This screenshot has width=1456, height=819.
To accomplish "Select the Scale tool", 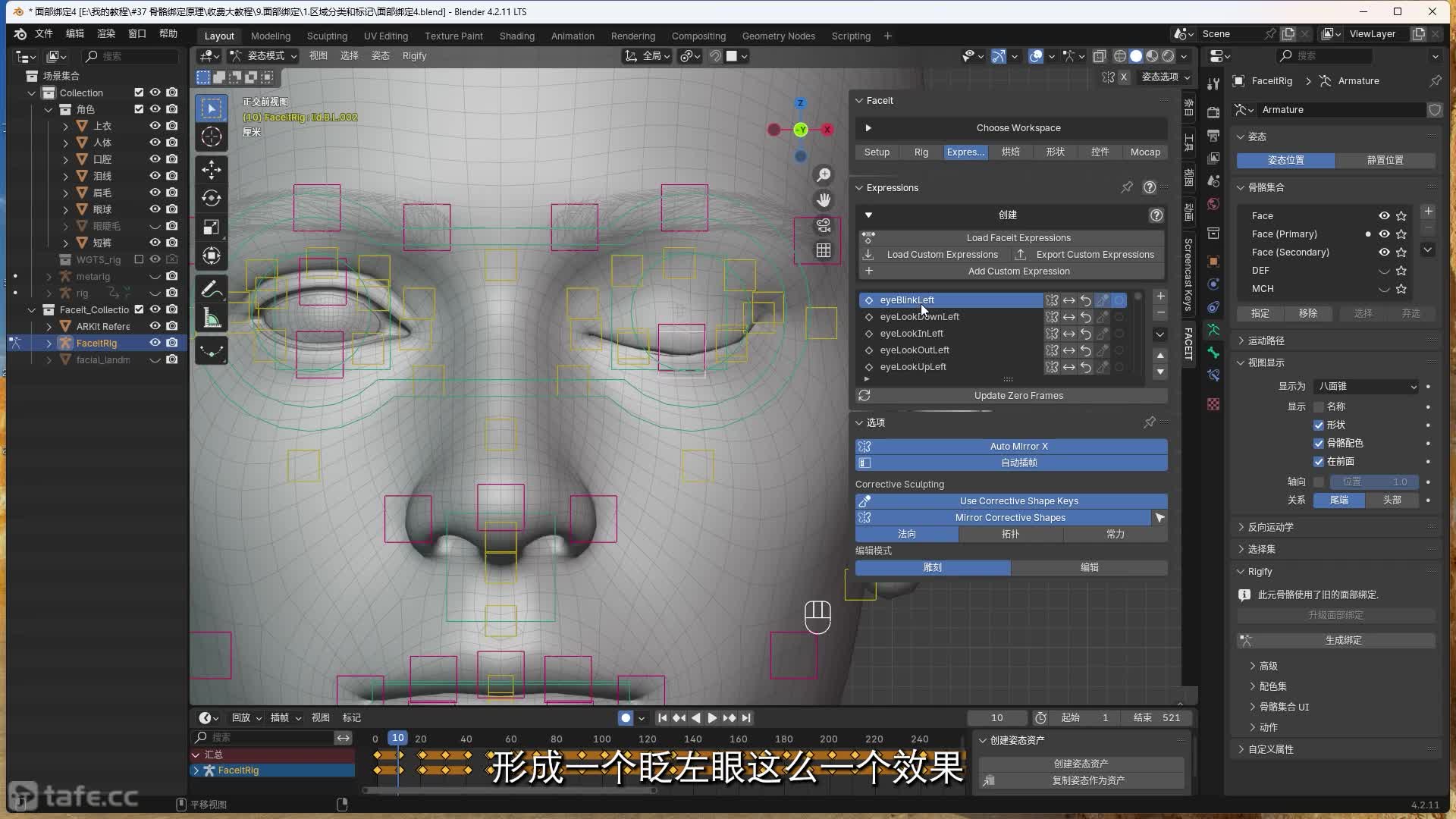I will [212, 227].
